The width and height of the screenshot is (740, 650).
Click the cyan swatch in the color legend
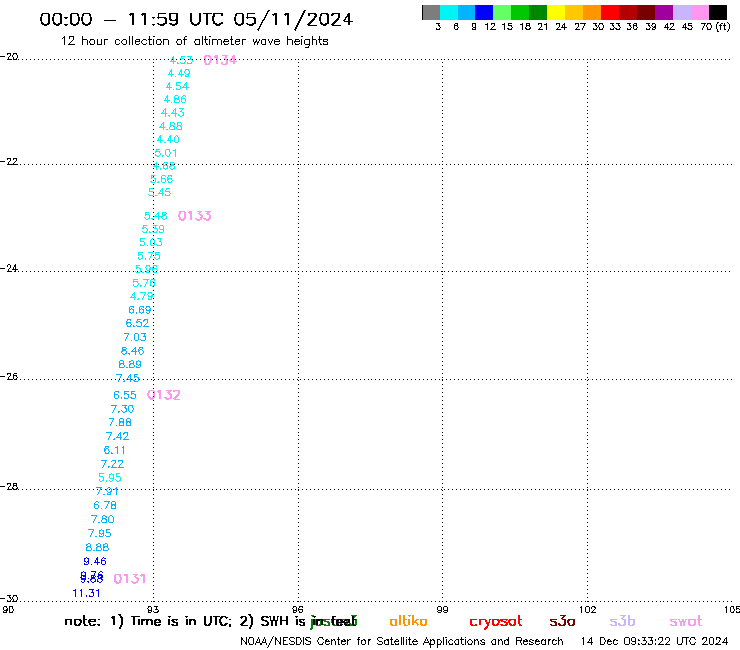448,12
